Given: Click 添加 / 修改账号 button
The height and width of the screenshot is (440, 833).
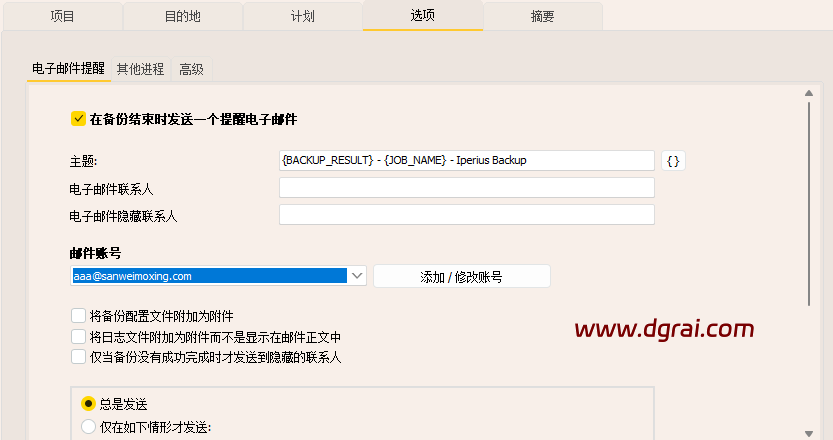Looking at the screenshot, I should point(461,277).
